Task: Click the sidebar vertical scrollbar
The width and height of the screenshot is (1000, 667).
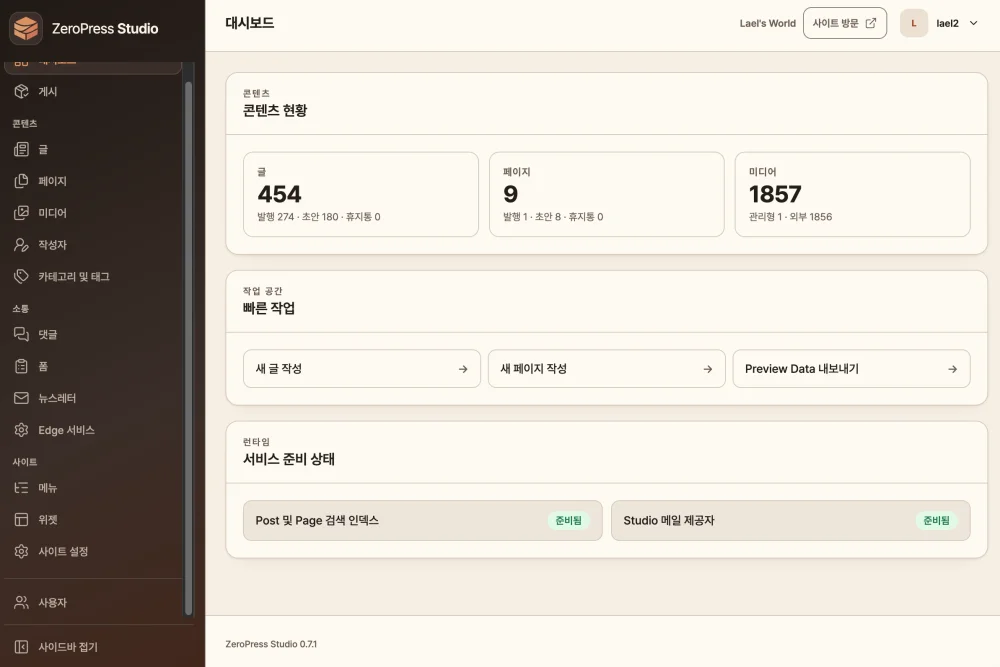Action: pos(188,348)
